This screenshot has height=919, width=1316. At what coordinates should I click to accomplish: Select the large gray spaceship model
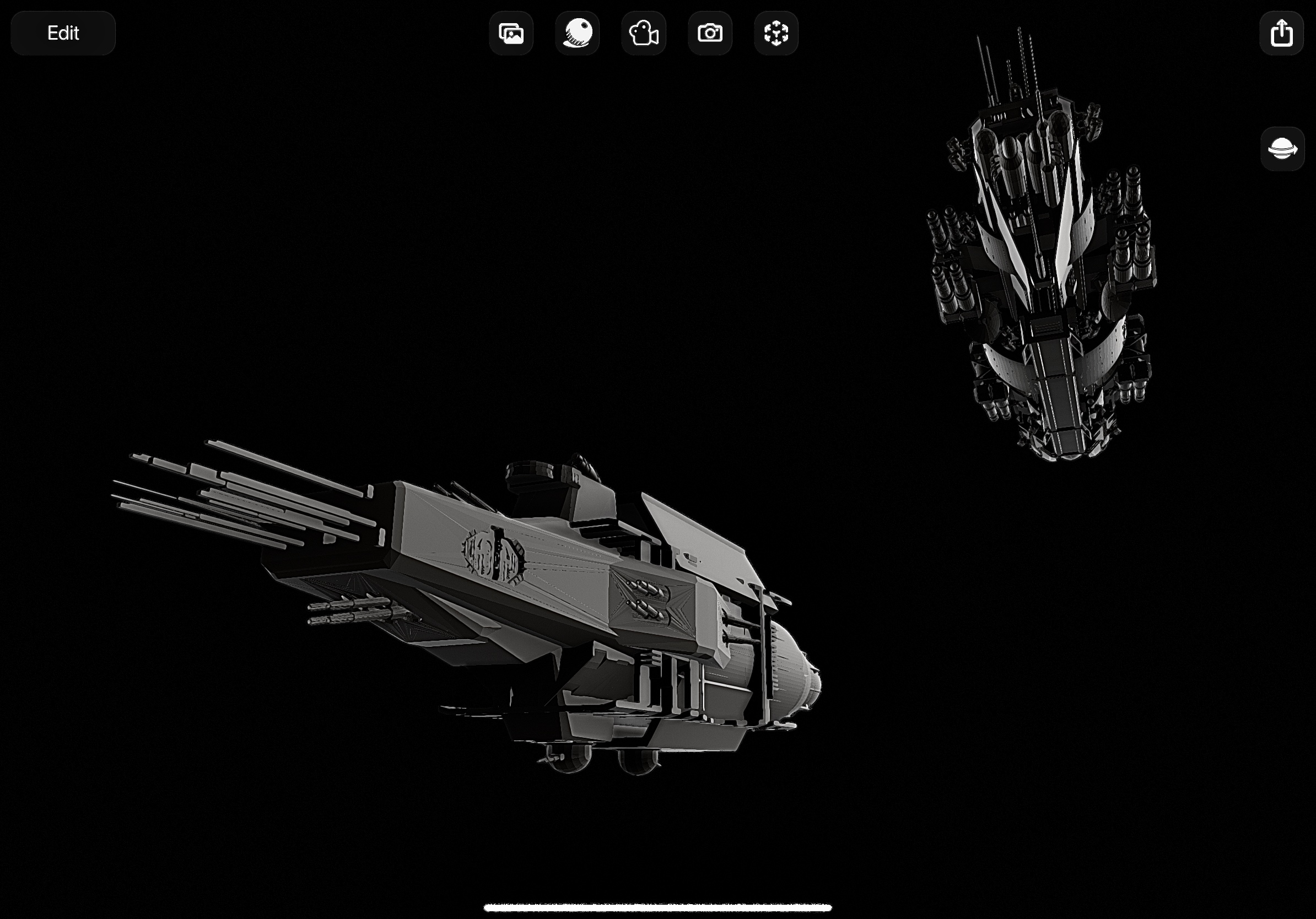467,607
